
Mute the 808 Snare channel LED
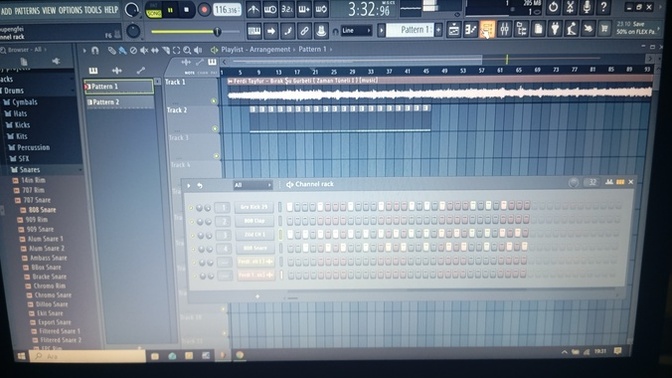[194, 249]
